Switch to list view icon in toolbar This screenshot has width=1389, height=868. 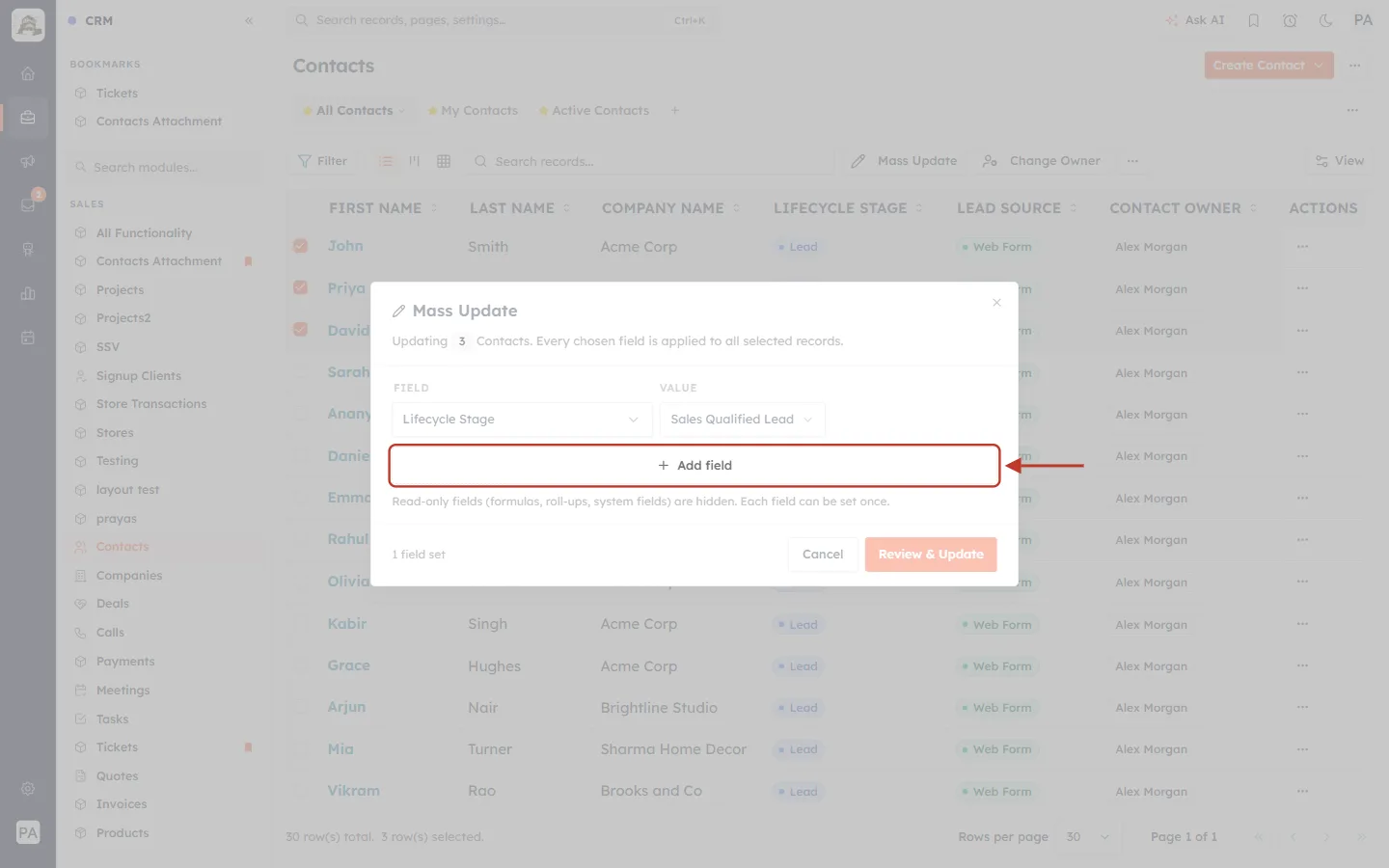pyautogui.click(x=386, y=161)
